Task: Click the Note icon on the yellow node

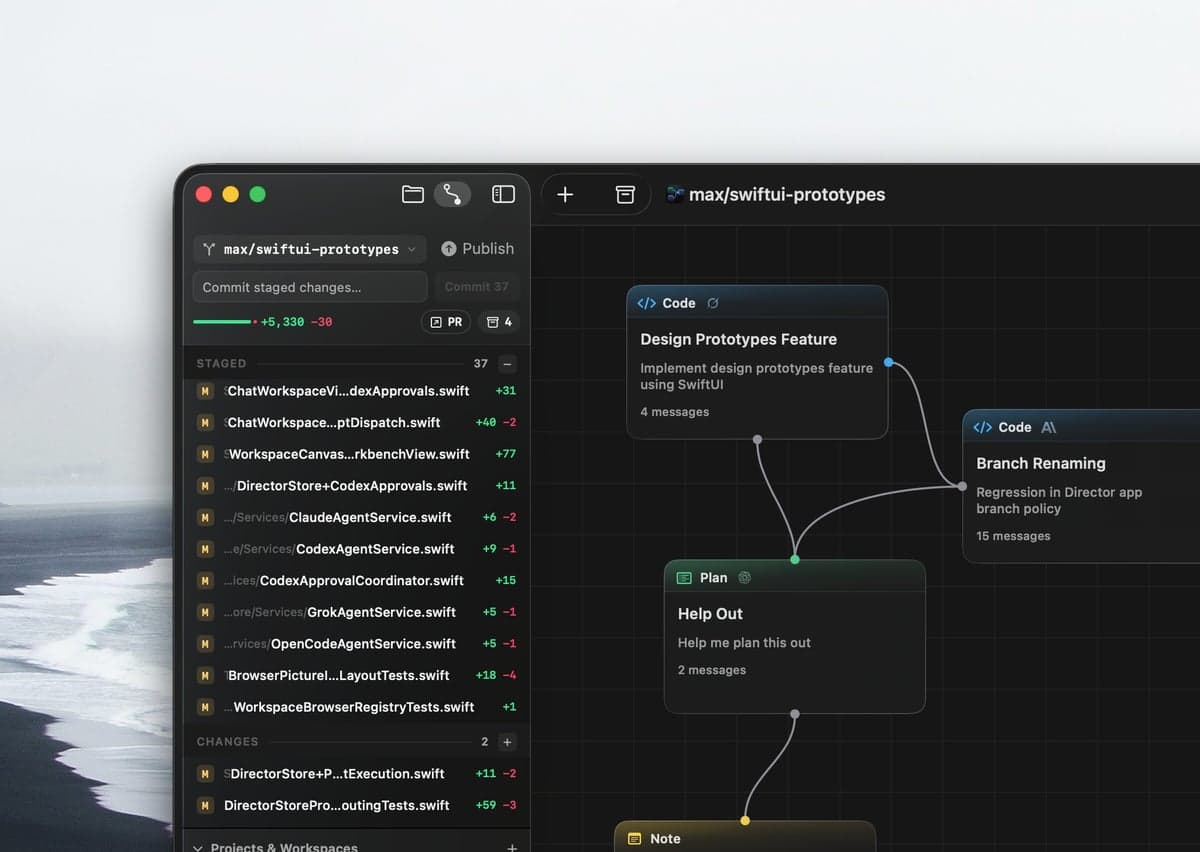Action: point(634,839)
